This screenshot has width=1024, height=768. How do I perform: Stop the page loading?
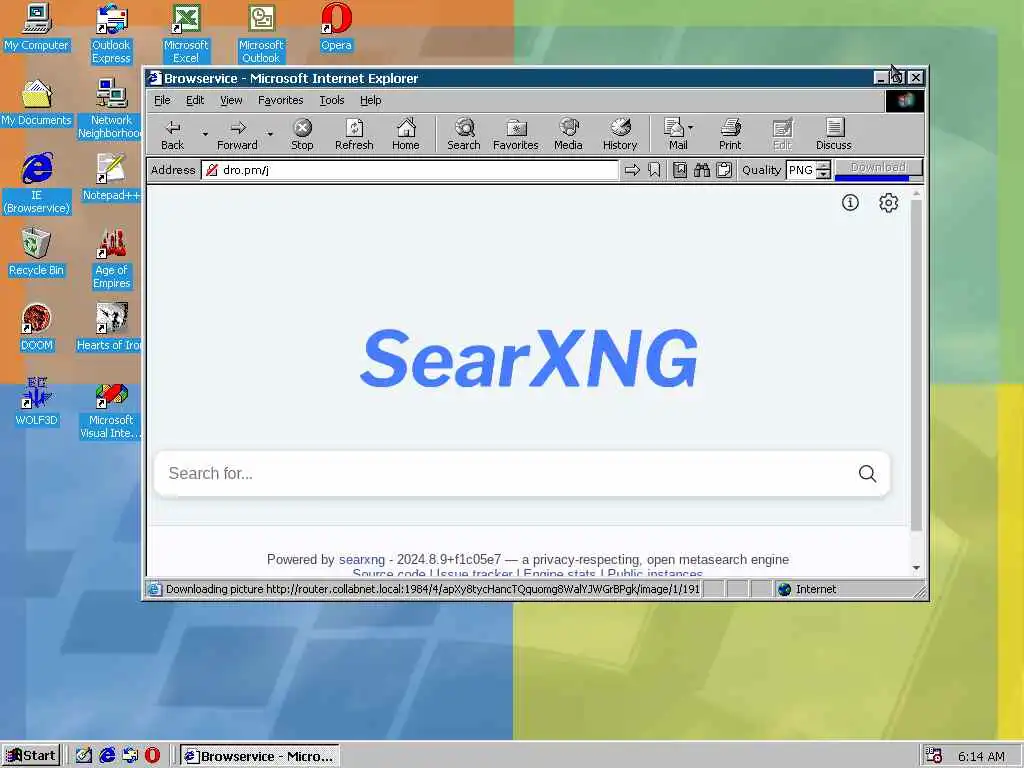pos(302,135)
